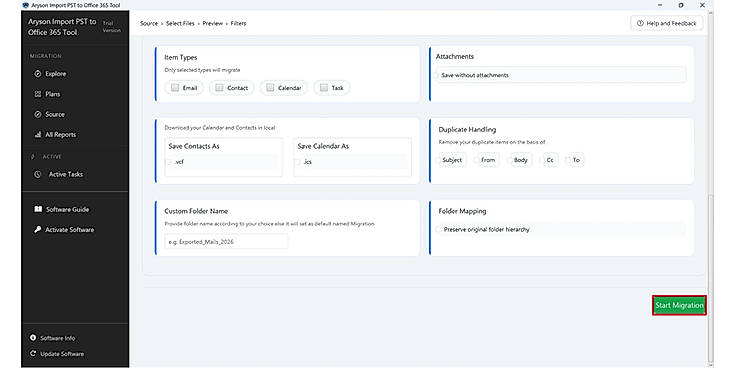Click the Aryson Import PST to Office 365 Tool title
Image resolution: width=736 pixels, height=368 pixels.
click(62, 27)
